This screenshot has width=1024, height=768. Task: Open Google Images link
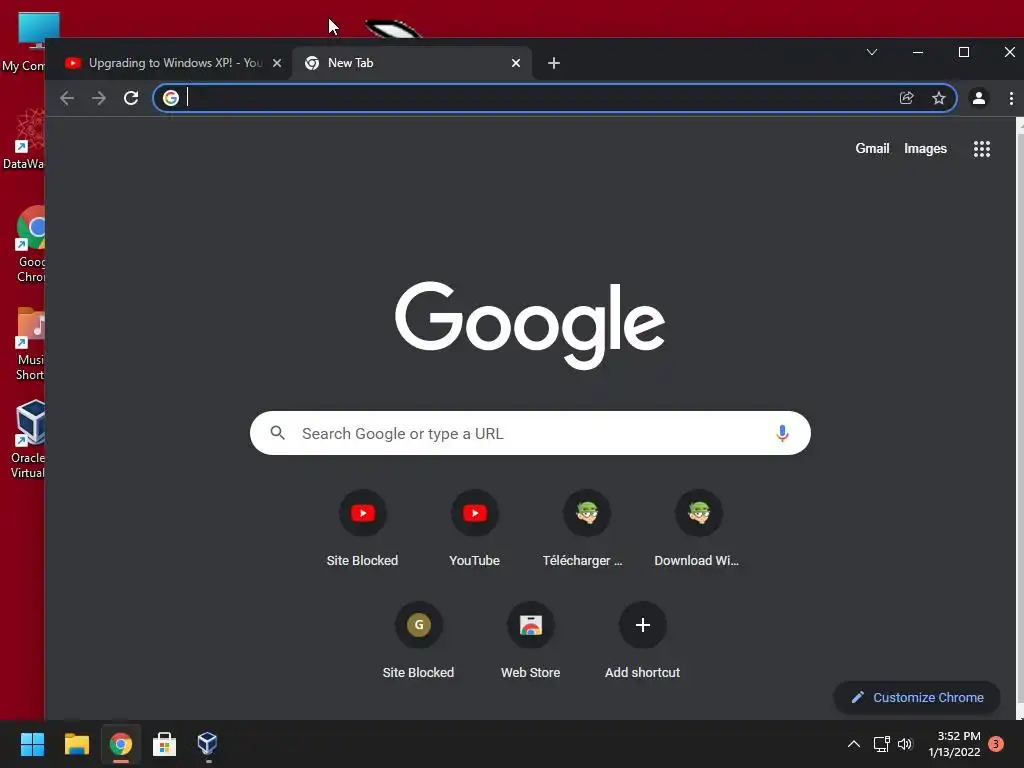click(x=925, y=149)
